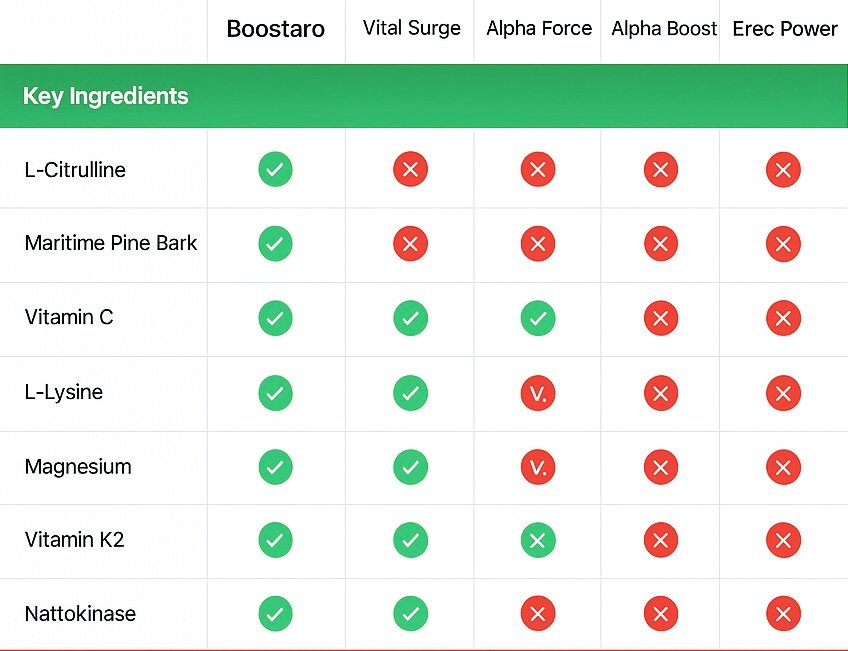Select the Alpha Force column header
The height and width of the screenshot is (651, 848).
coord(539,28)
